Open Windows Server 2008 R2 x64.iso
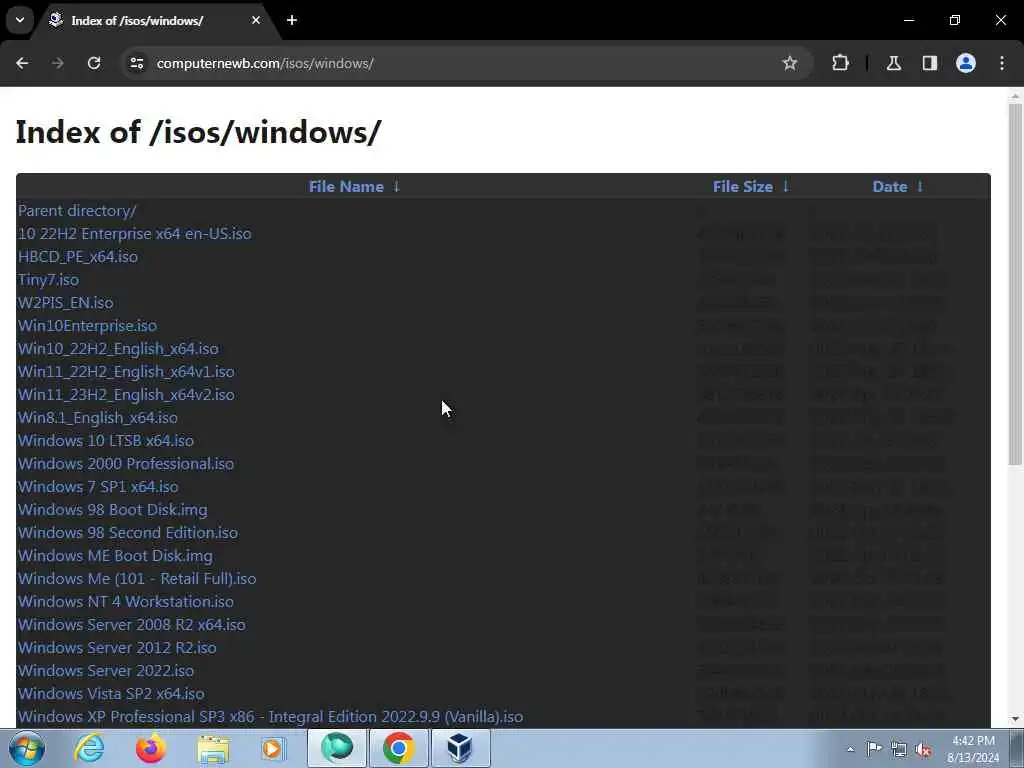Screen dimensions: 1024x768 [x=132, y=625]
